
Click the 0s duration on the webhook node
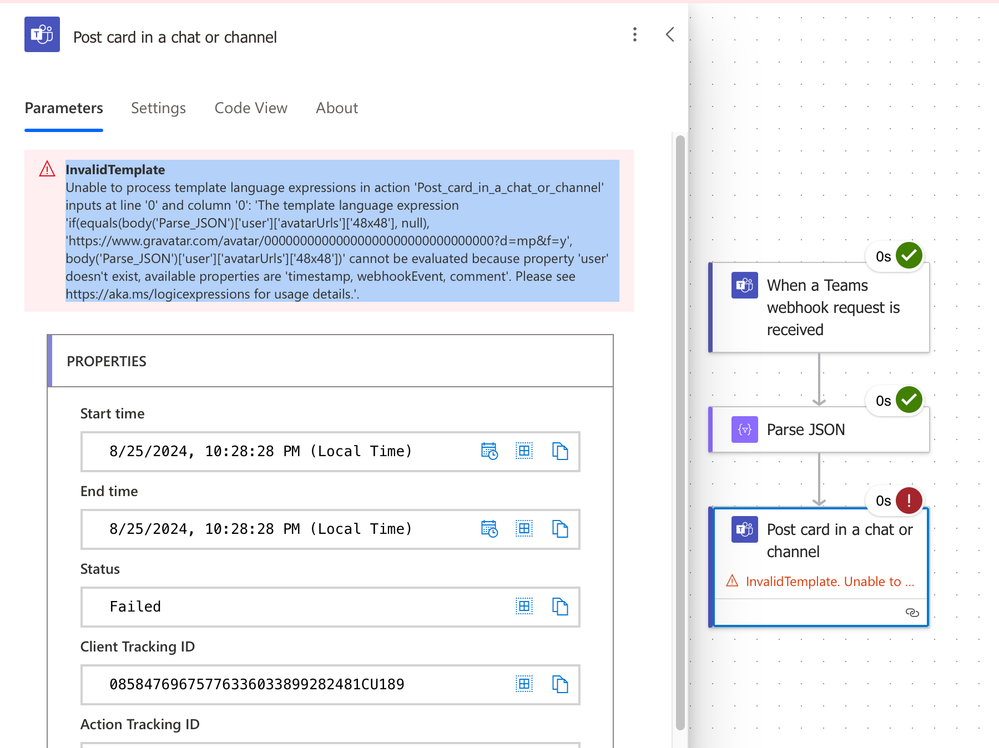[x=883, y=257]
